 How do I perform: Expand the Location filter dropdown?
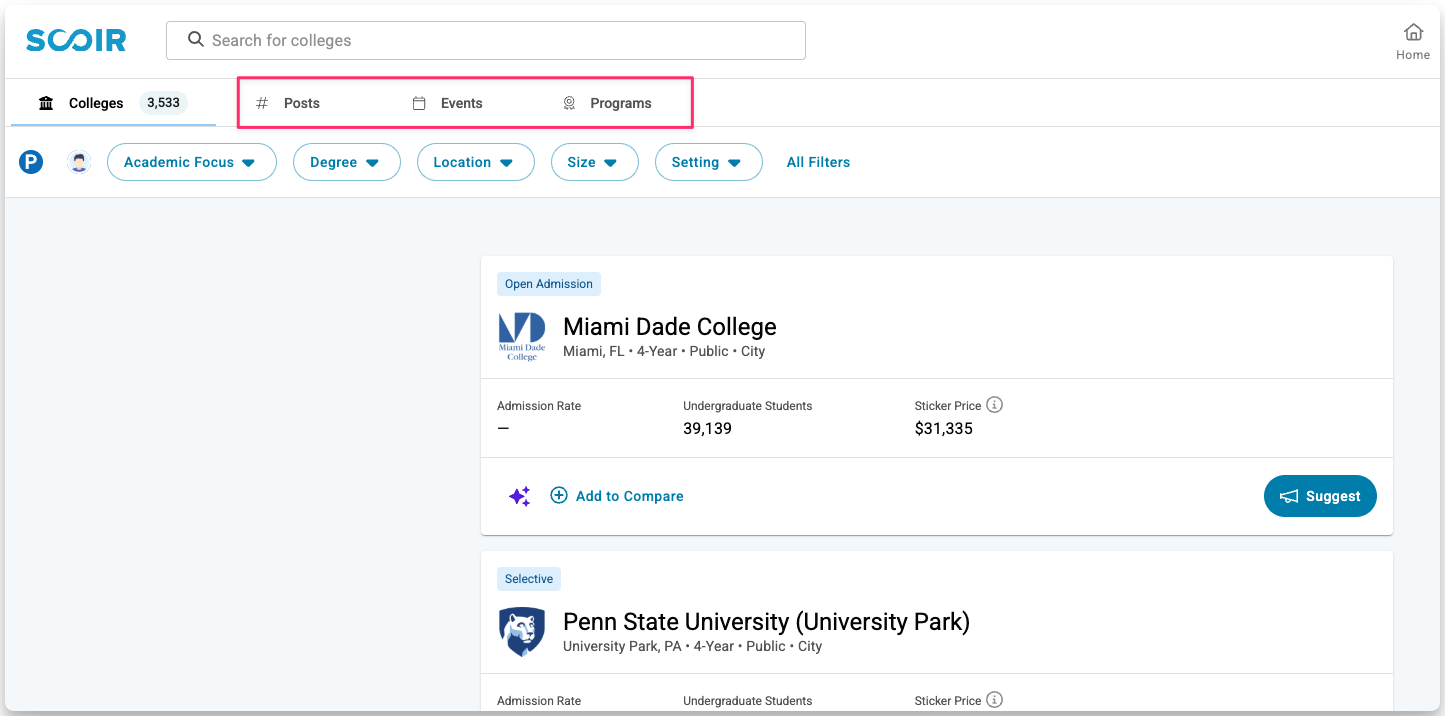point(475,162)
